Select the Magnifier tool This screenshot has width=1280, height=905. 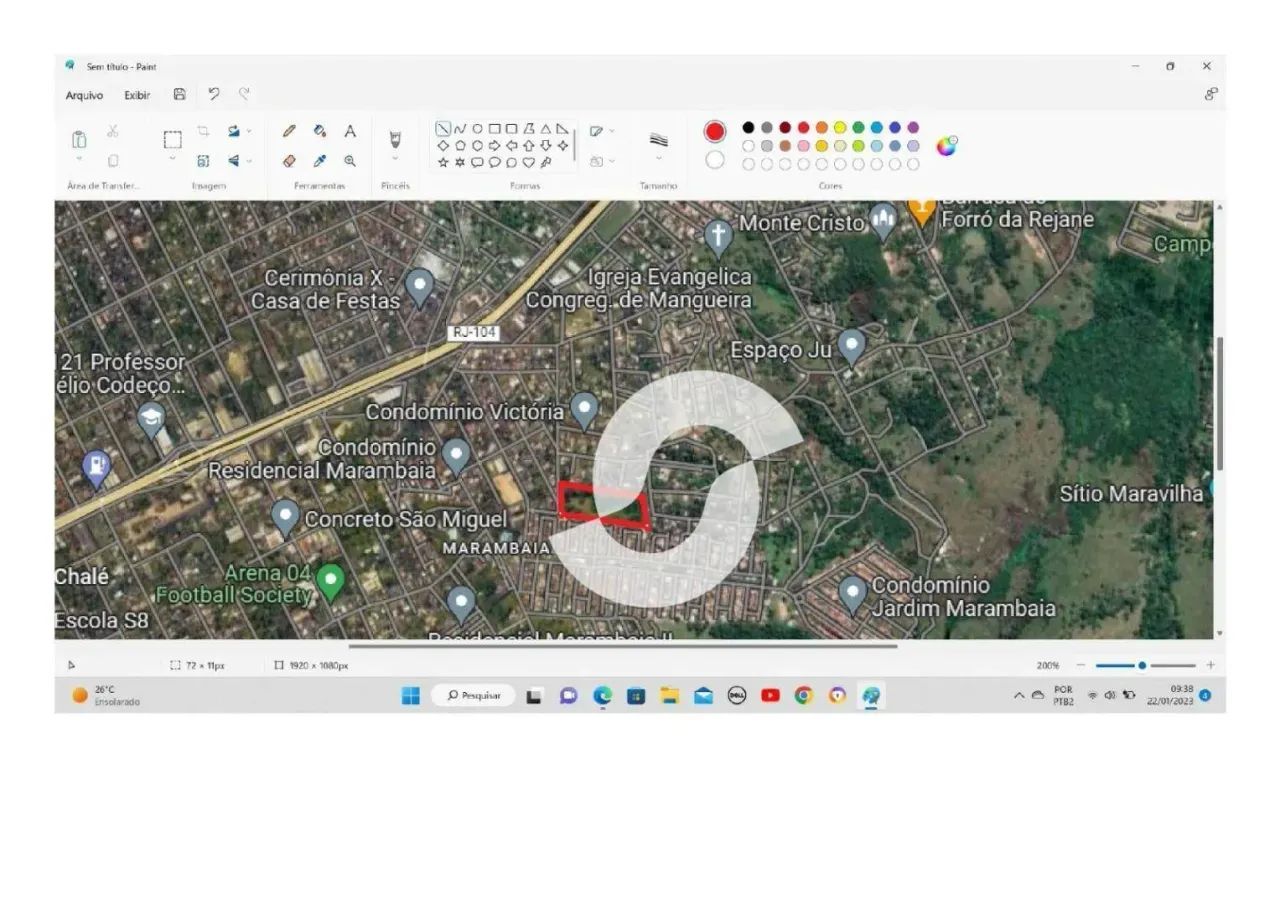coord(350,160)
